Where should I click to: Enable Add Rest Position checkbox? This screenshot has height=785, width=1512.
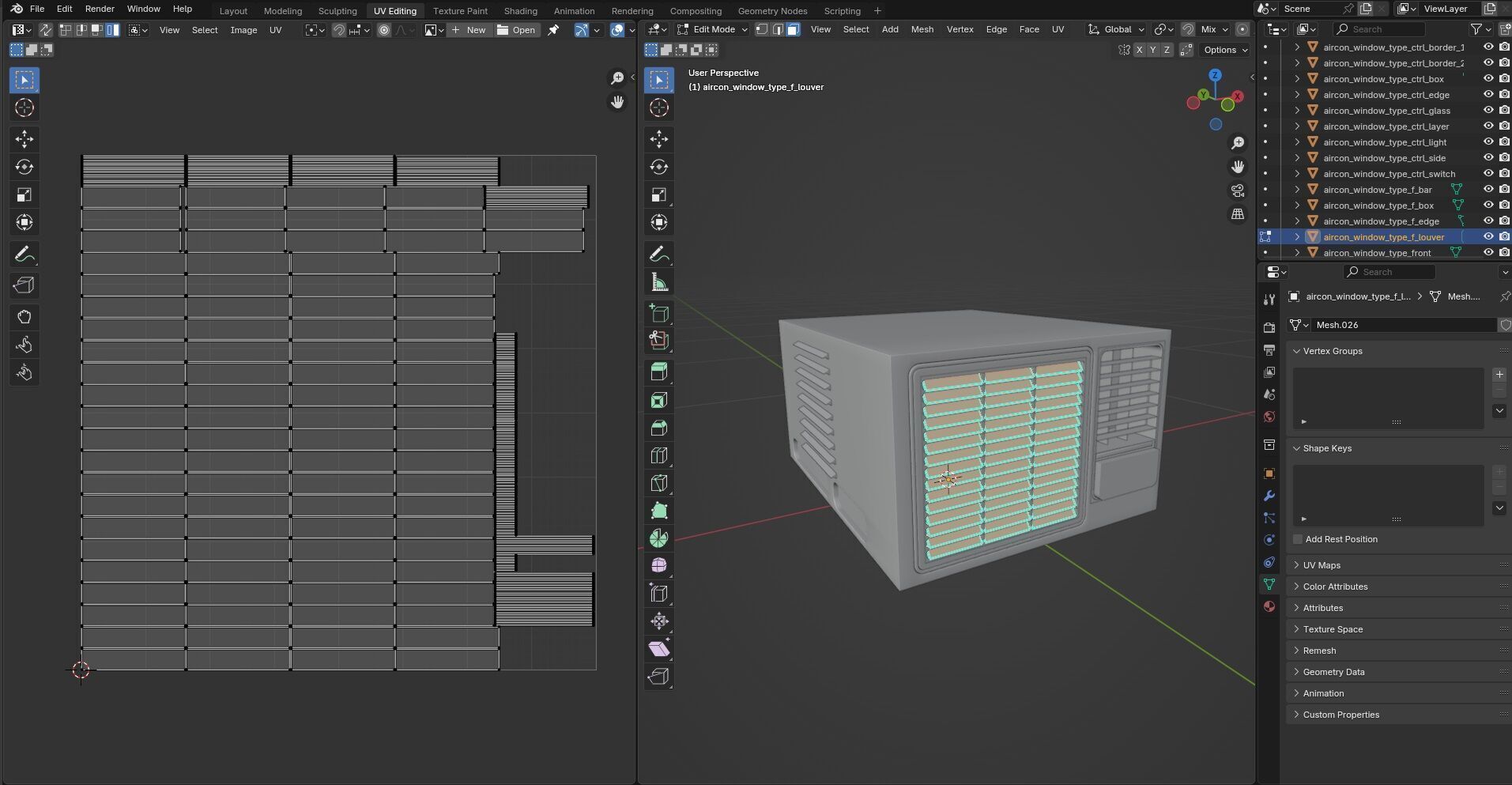[1298, 539]
